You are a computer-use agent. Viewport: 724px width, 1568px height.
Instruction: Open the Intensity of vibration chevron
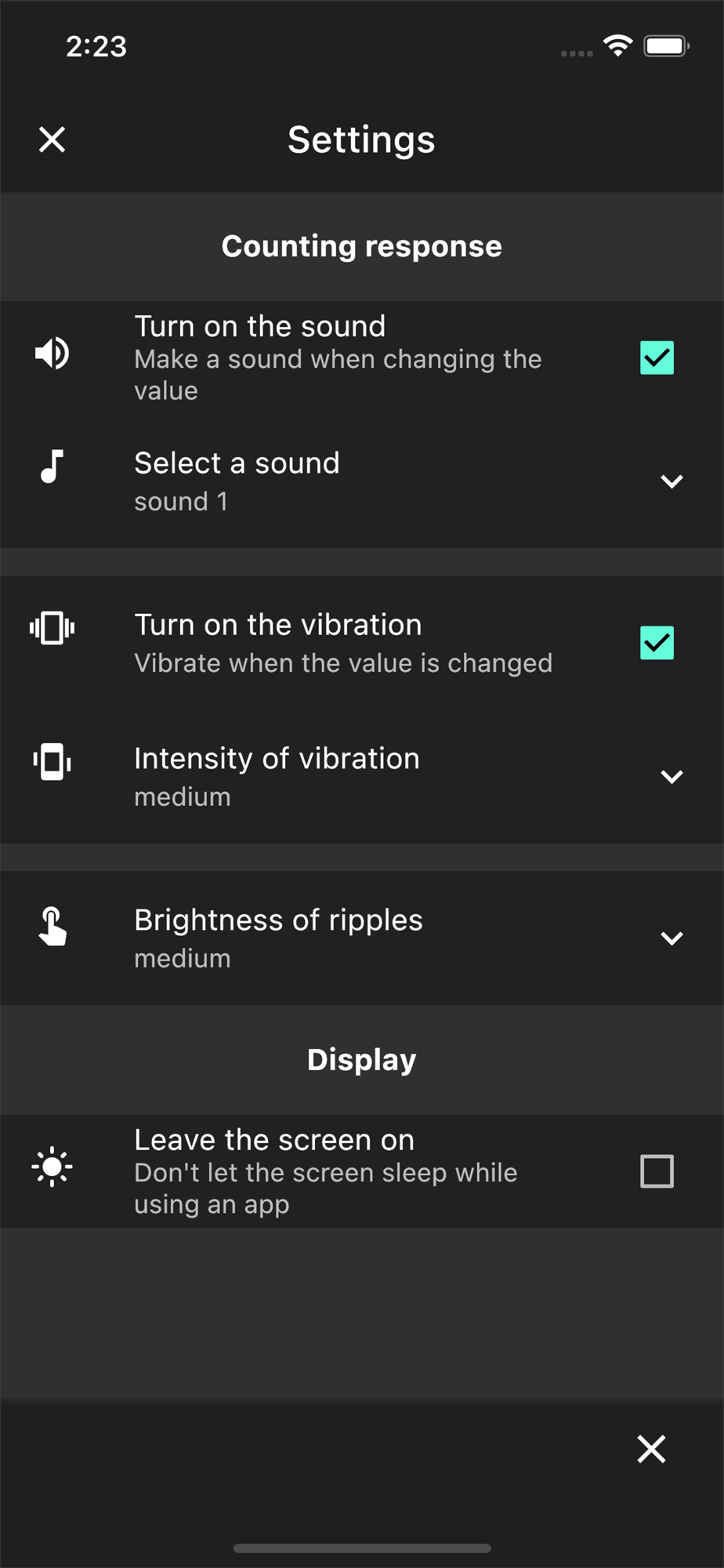672,777
